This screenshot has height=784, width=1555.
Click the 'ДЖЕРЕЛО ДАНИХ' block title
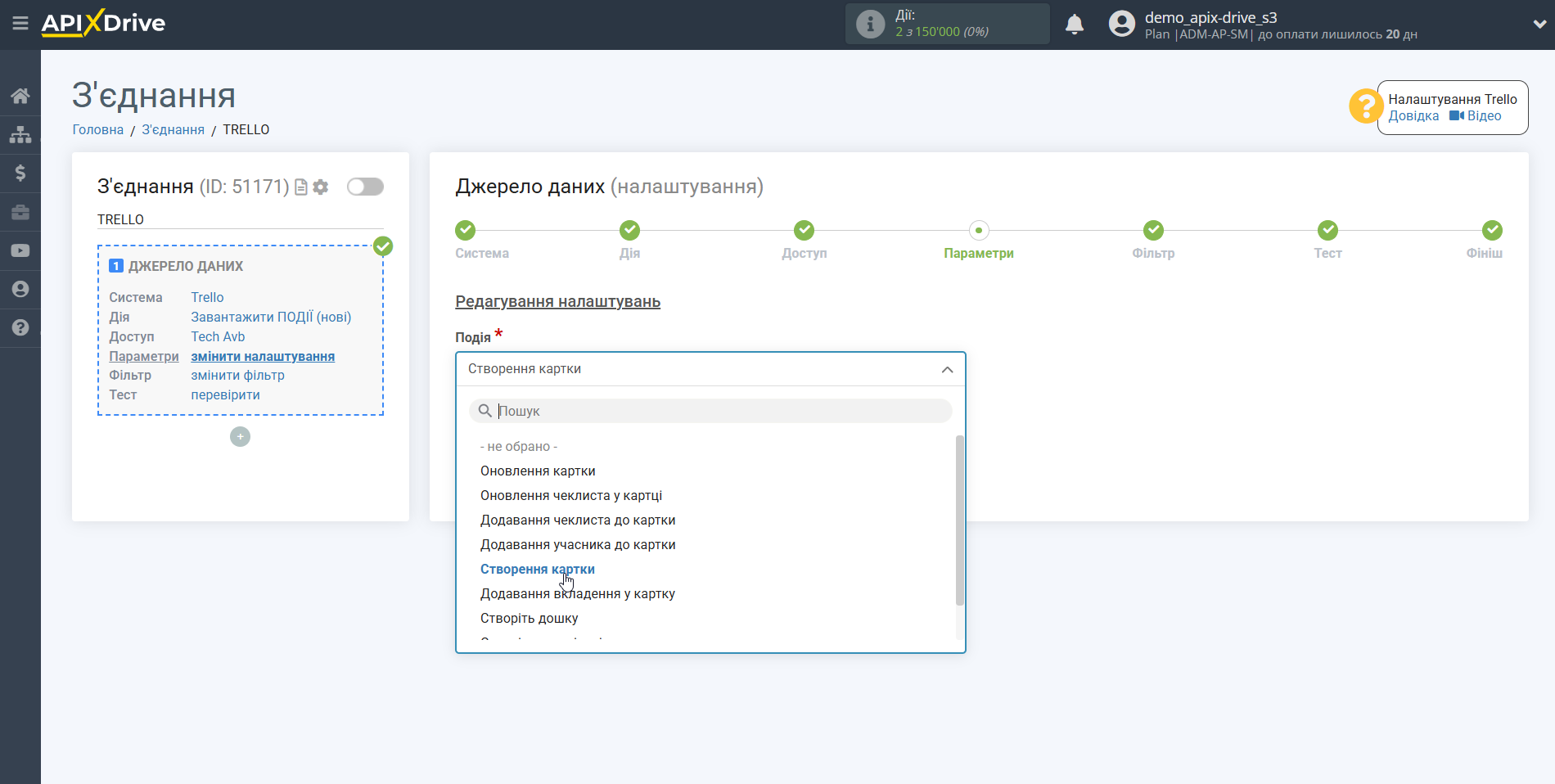coord(186,266)
